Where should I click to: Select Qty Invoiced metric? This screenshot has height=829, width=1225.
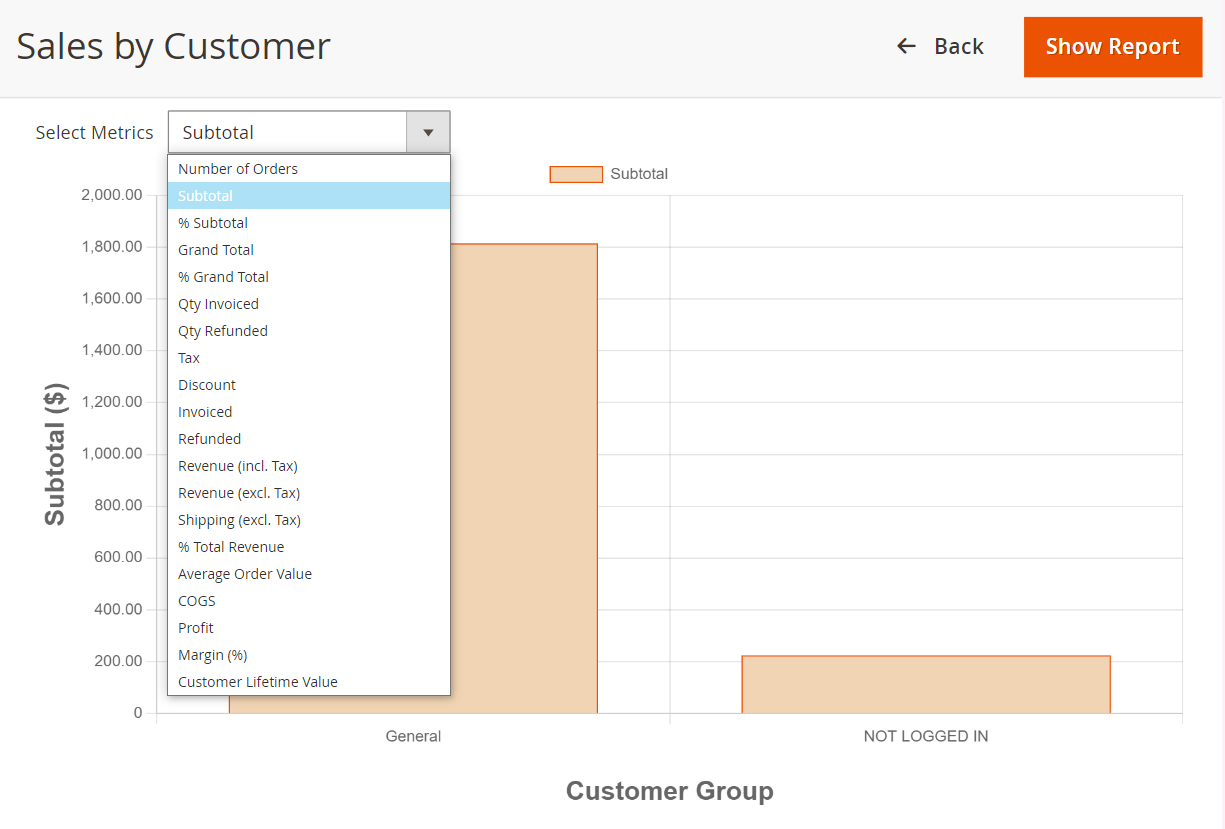pyautogui.click(x=309, y=304)
